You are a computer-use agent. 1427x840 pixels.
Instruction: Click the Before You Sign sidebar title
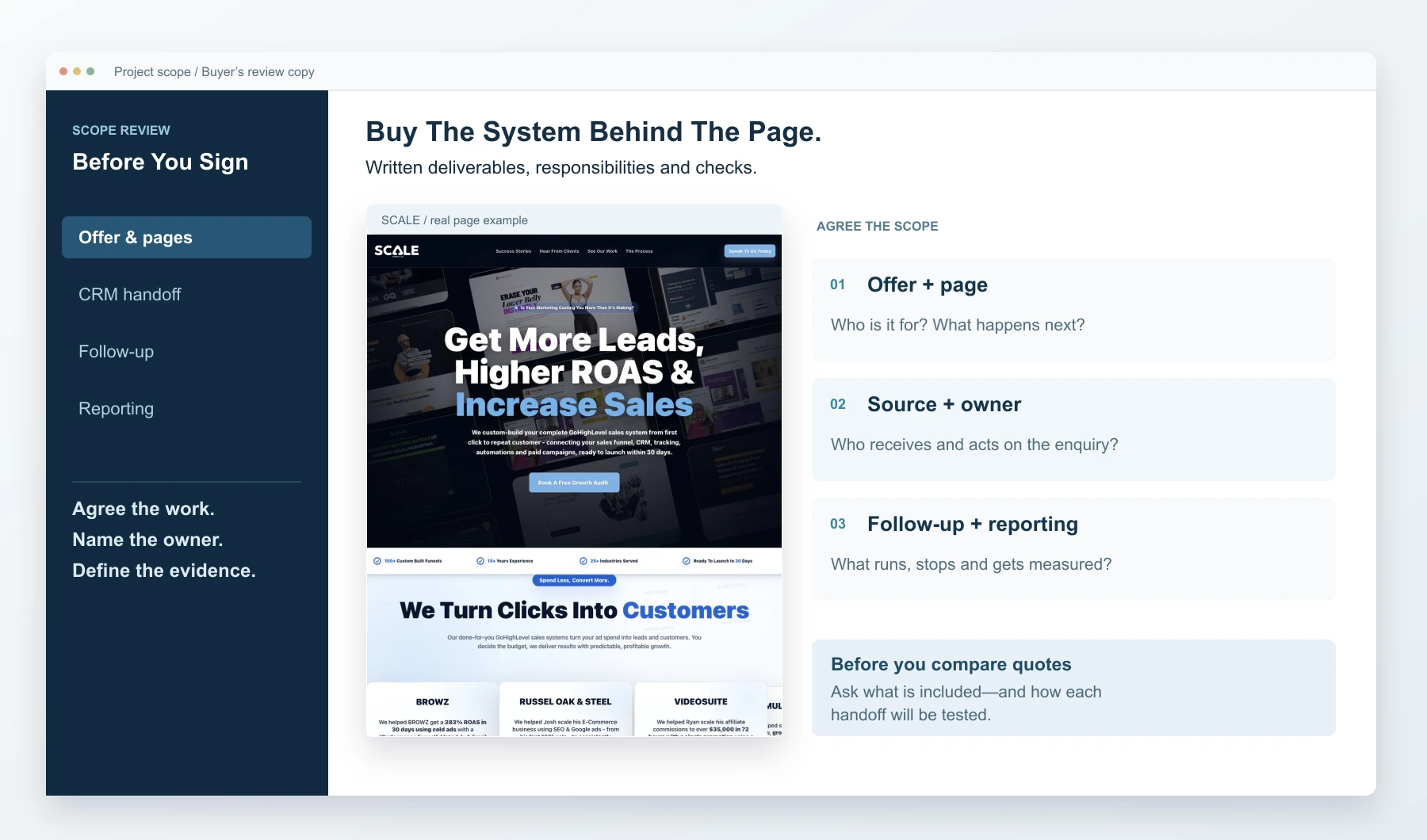[x=160, y=162]
